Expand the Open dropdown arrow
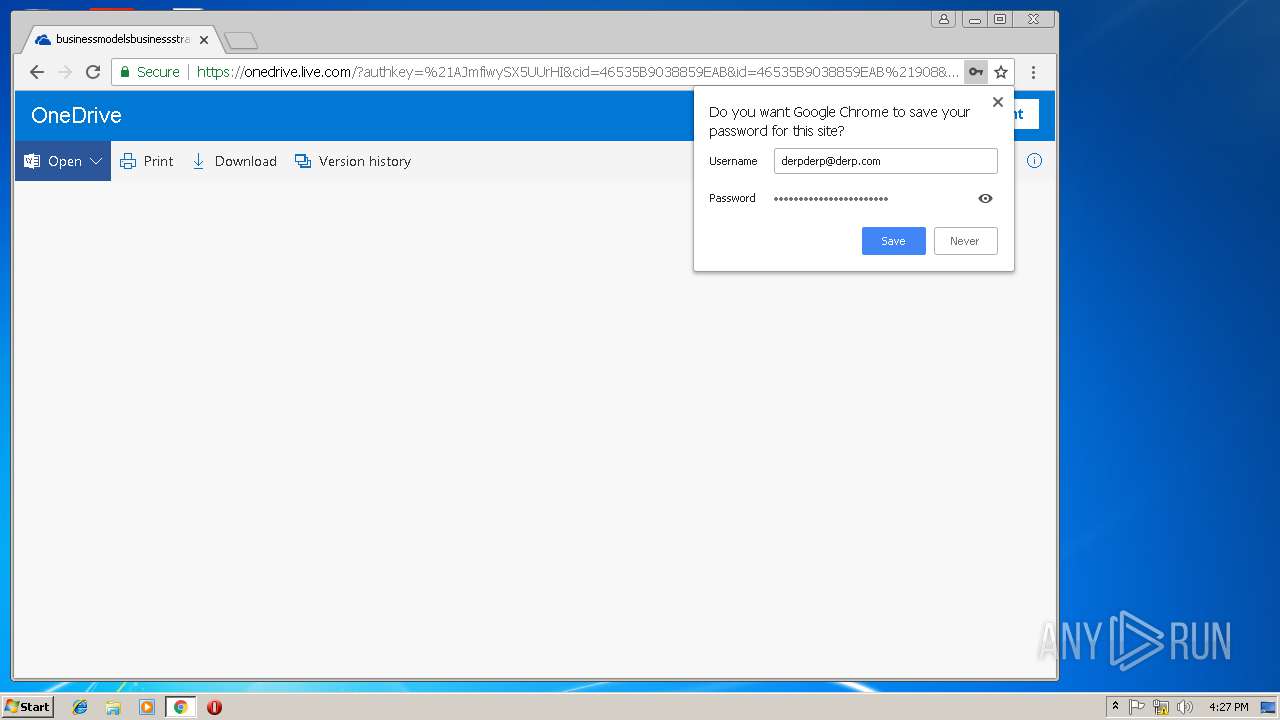This screenshot has width=1280, height=720. [96, 161]
